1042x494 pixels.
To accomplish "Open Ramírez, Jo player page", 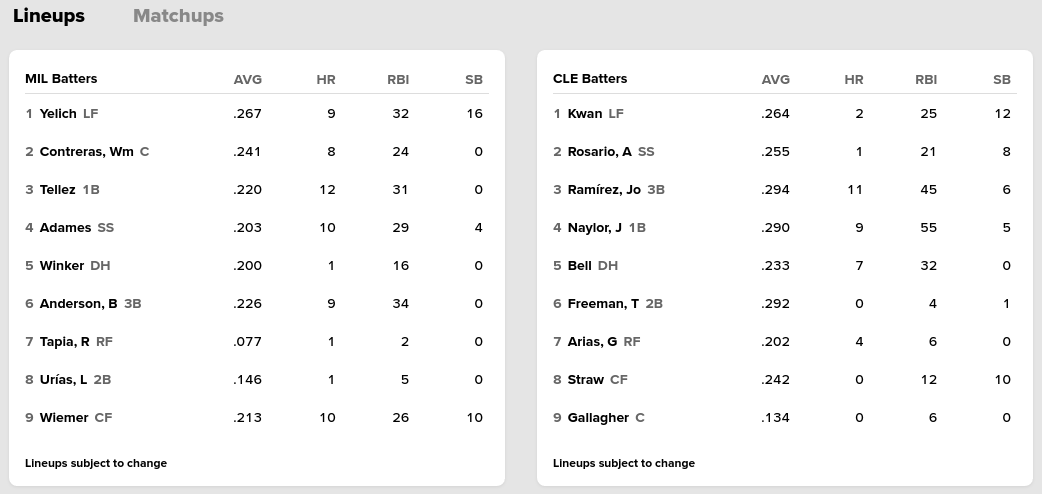I will (x=604, y=190).
